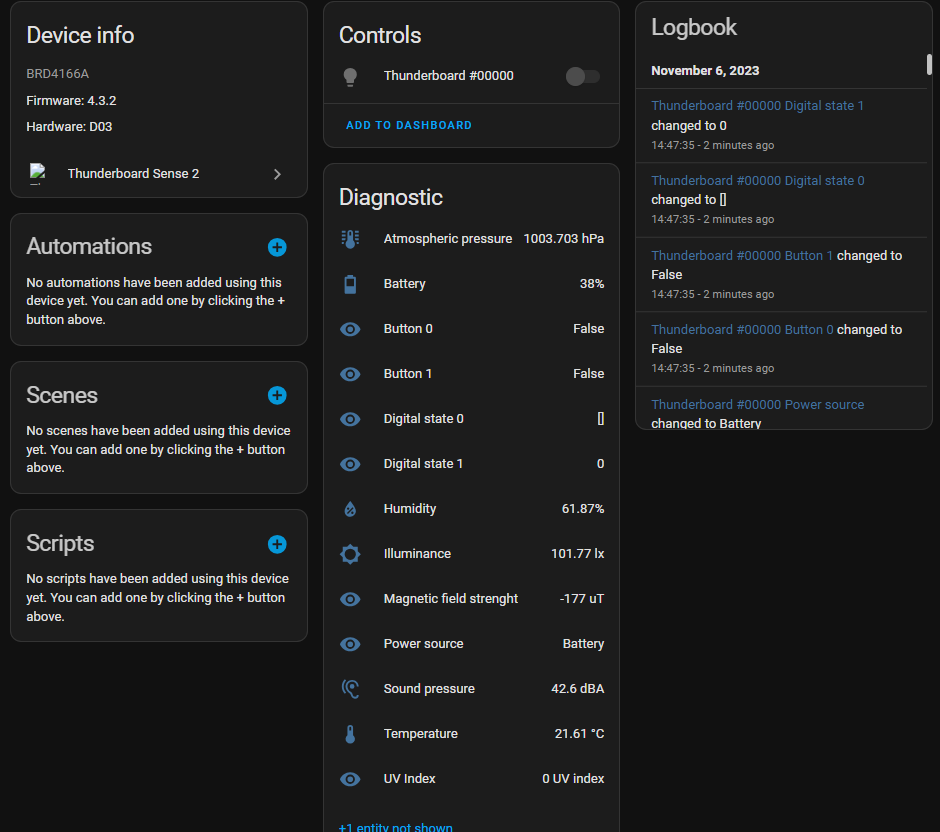
Task: Click the Digital state 0 label in Diagnostic
Action: tap(423, 419)
